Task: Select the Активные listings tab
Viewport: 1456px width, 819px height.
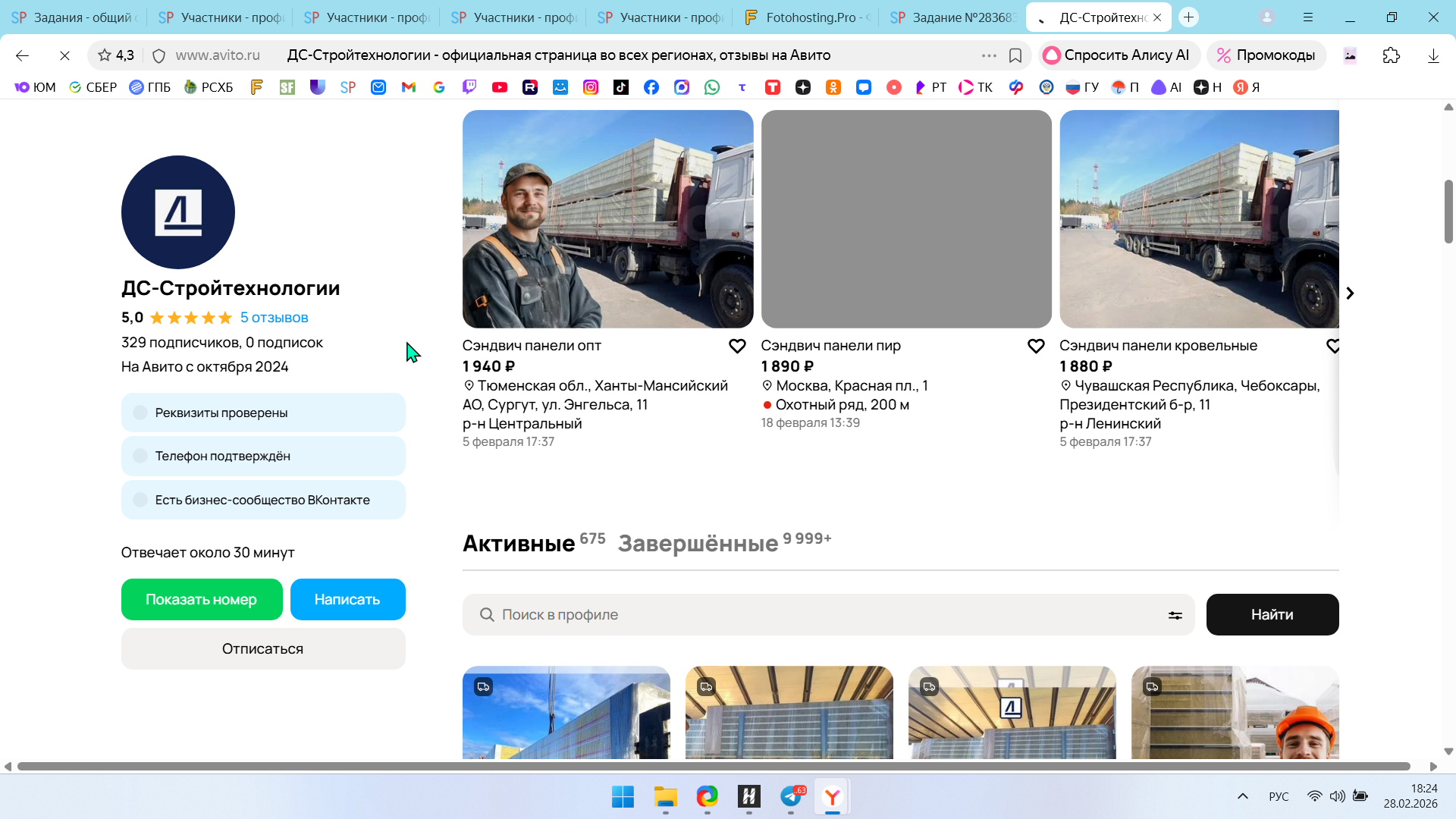Action: click(519, 543)
